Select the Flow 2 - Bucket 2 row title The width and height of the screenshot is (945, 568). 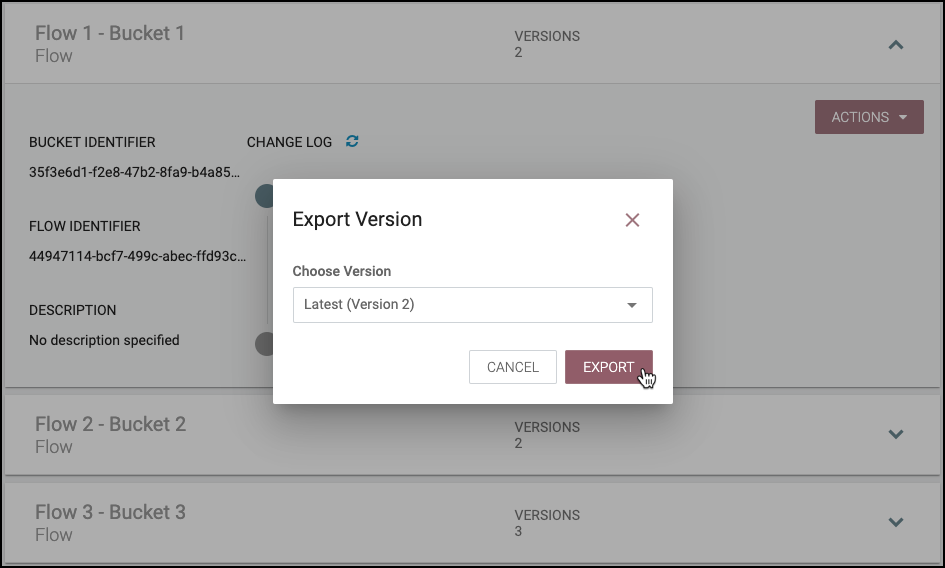(x=110, y=424)
